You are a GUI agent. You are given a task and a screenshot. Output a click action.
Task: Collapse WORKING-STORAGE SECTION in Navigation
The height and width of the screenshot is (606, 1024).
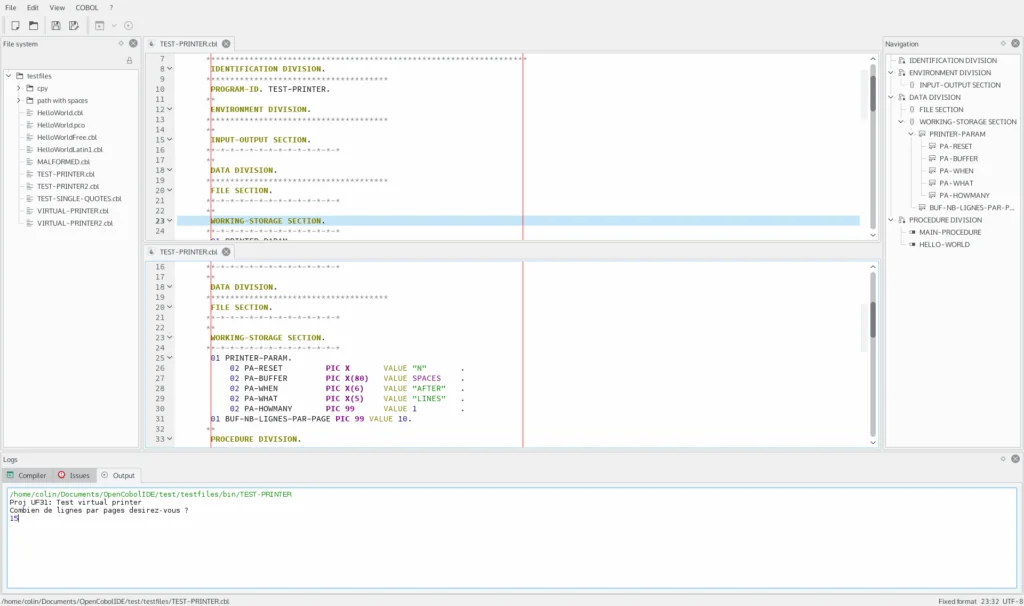(901, 121)
